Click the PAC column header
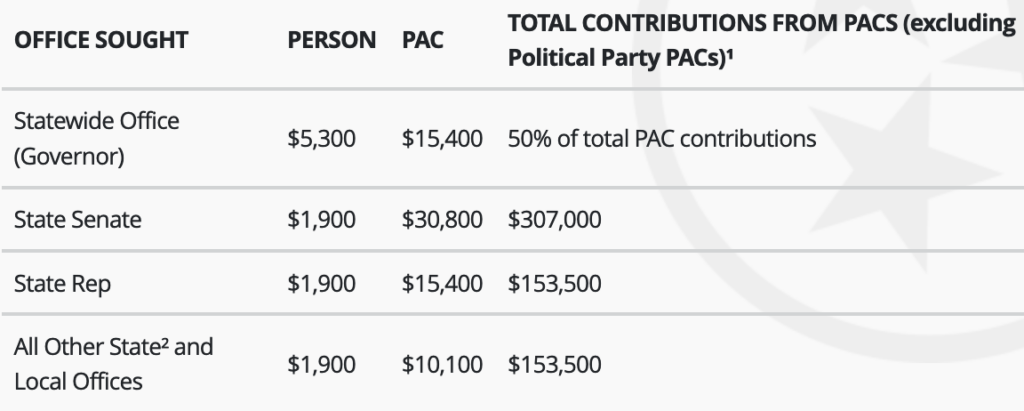1024x411 pixels. pos(423,41)
